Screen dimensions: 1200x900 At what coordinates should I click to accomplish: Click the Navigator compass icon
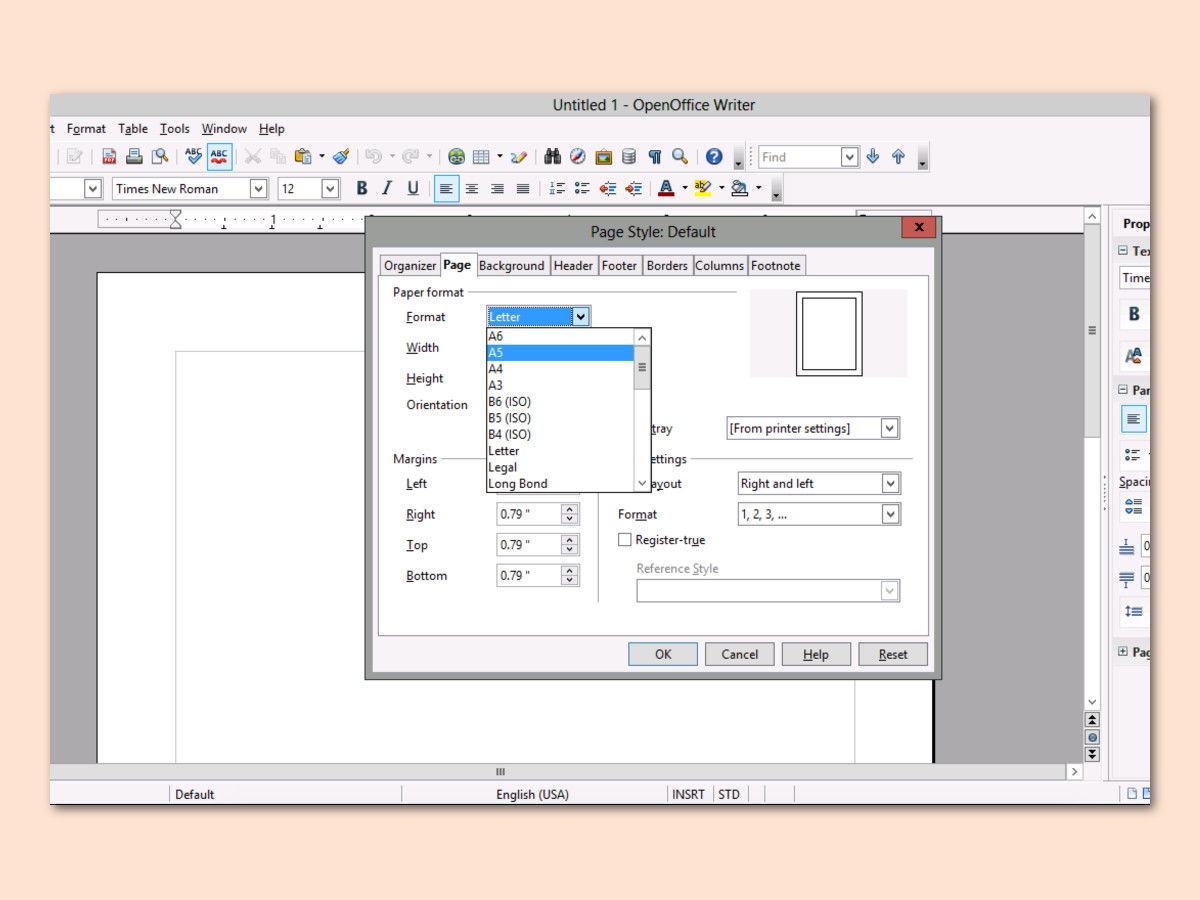click(577, 156)
